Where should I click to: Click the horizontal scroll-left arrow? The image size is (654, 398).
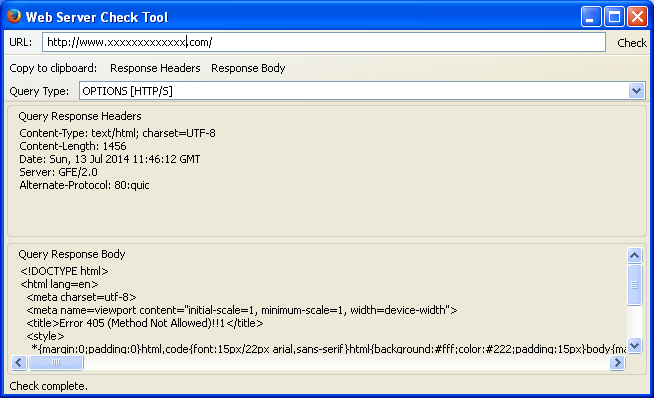pos(19,363)
